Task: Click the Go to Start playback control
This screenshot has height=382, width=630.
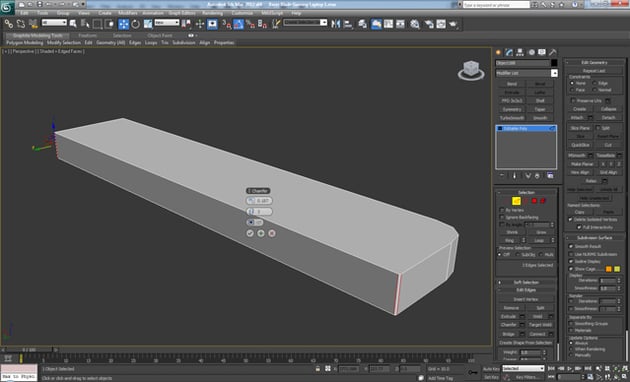Action: pos(552,368)
